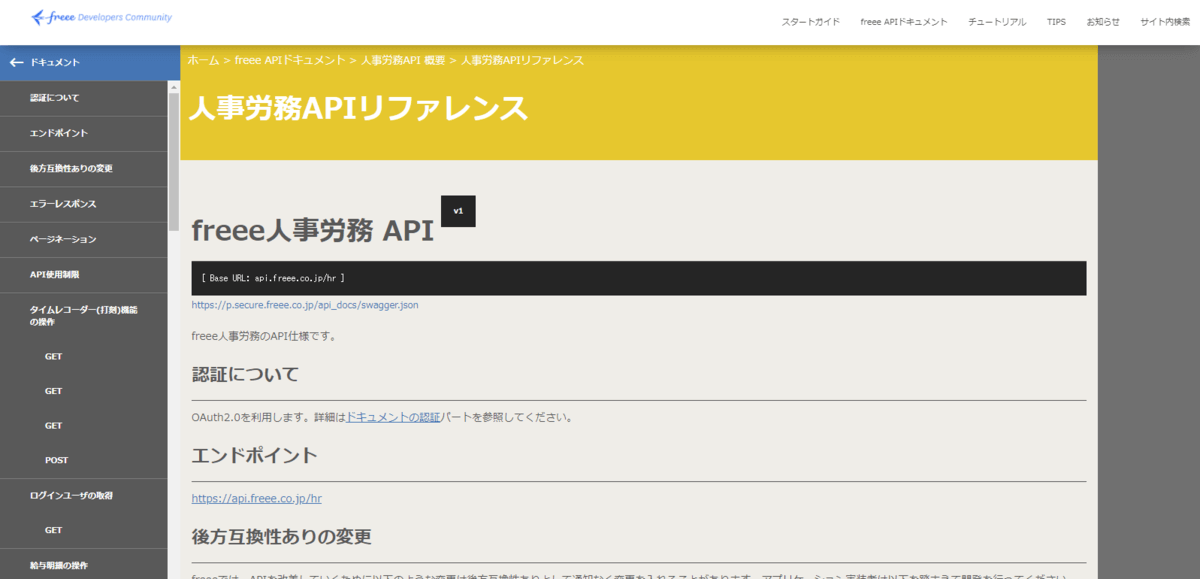Viewport: 1200px width, 579px height.
Task: Click the back arrow beside ドキュメント
Action: [x=16, y=62]
